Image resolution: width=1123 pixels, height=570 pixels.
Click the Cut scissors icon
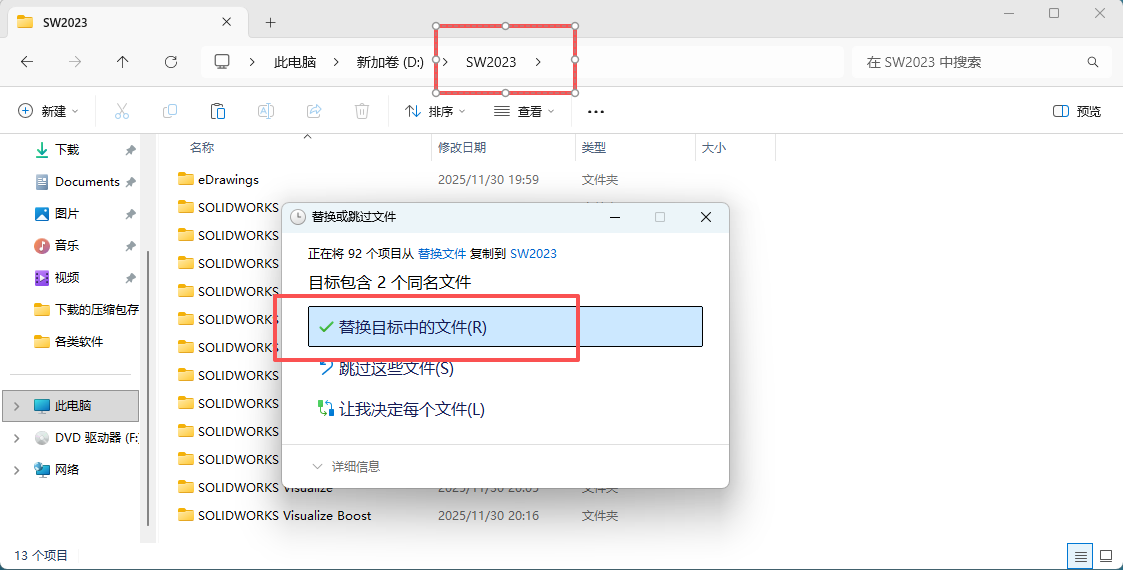pyautogui.click(x=122, y=111)
